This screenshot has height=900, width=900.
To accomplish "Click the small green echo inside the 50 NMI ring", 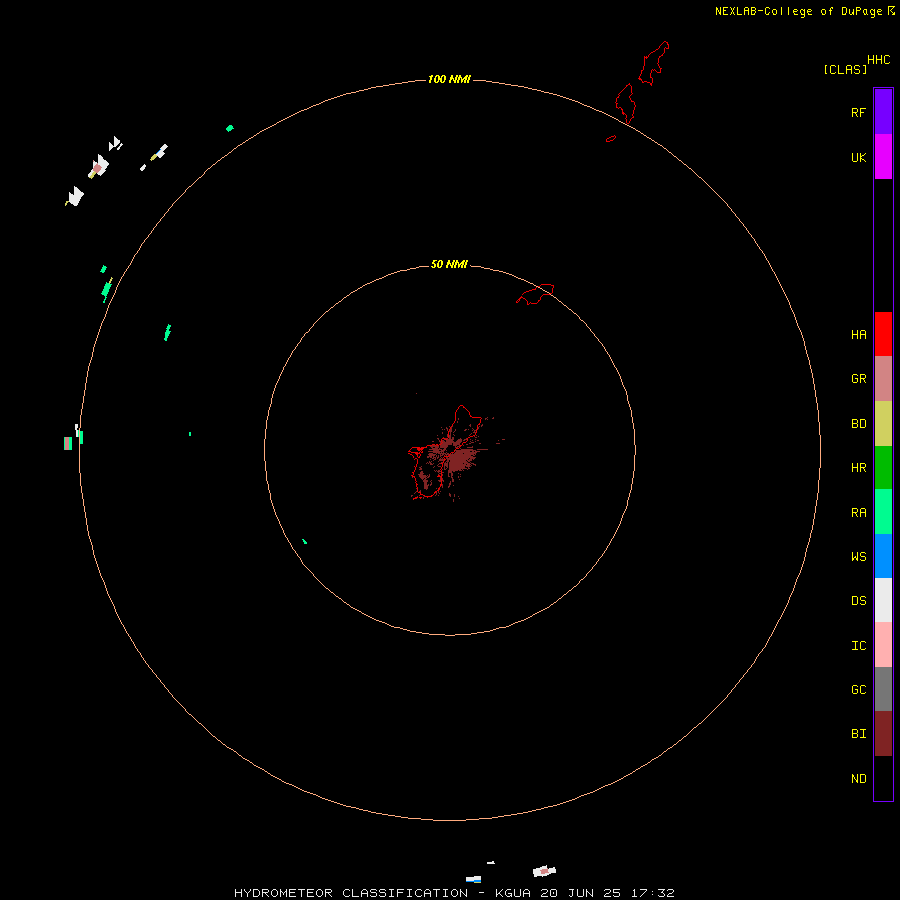I will coord(304,541).
